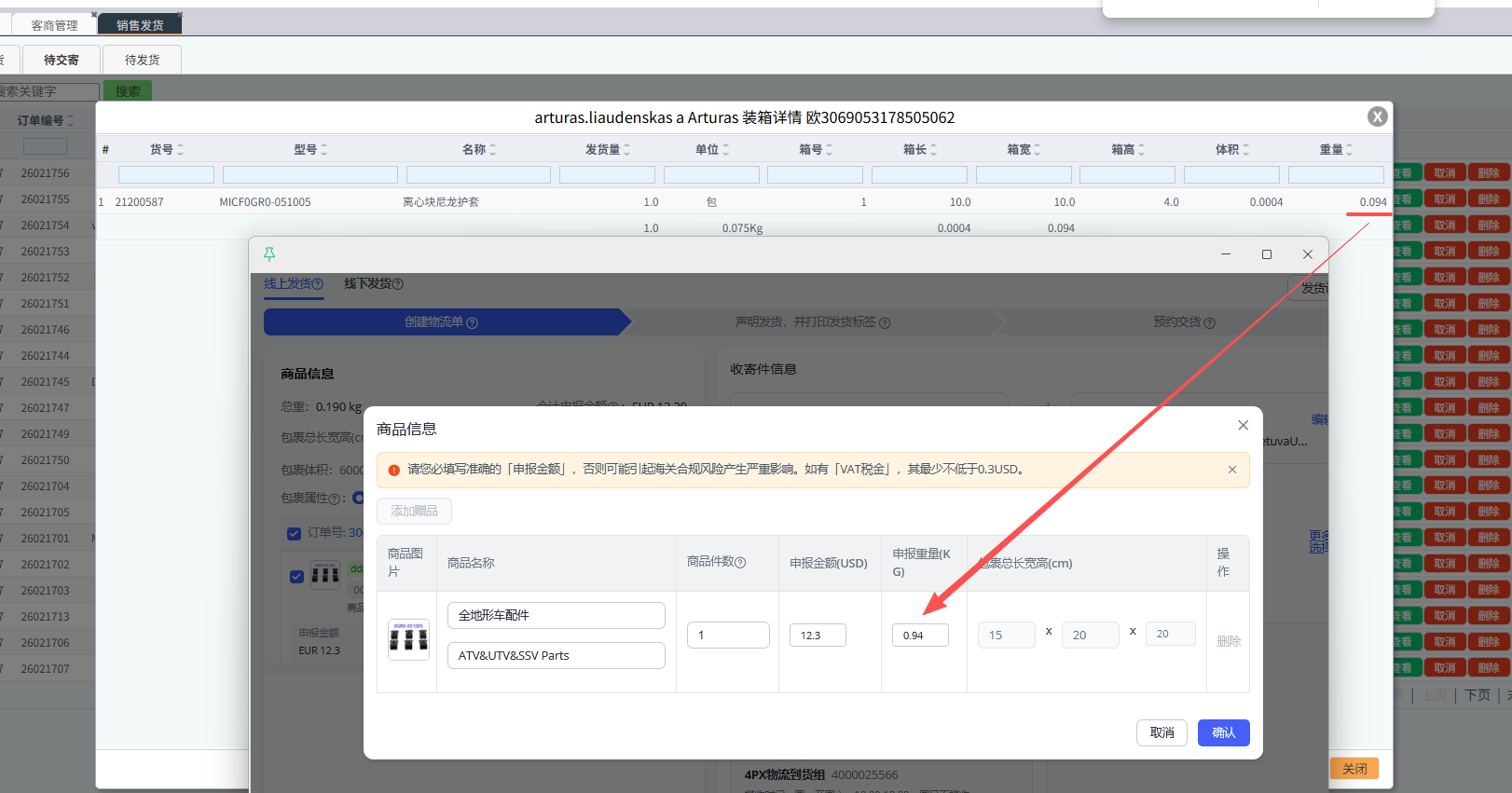This screenshot has width=1512, height=793.
Task: Toggle the product item checkbox beside thumbnail
Action: pos(296,576)
